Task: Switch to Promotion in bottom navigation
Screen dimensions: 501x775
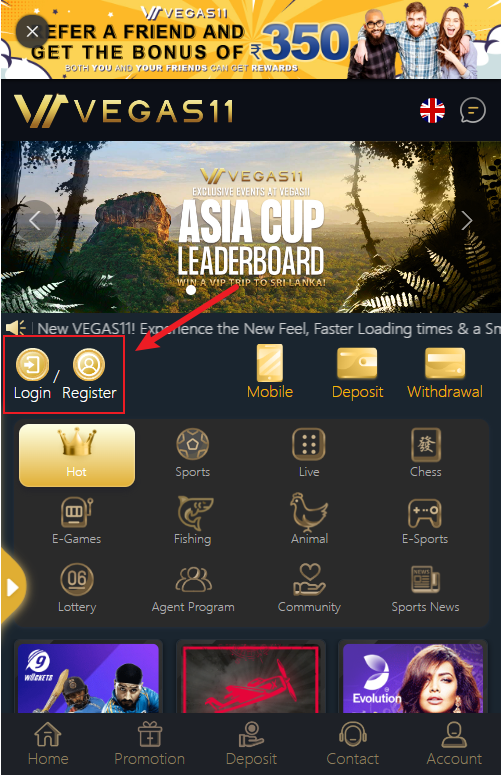Action: 149,744
